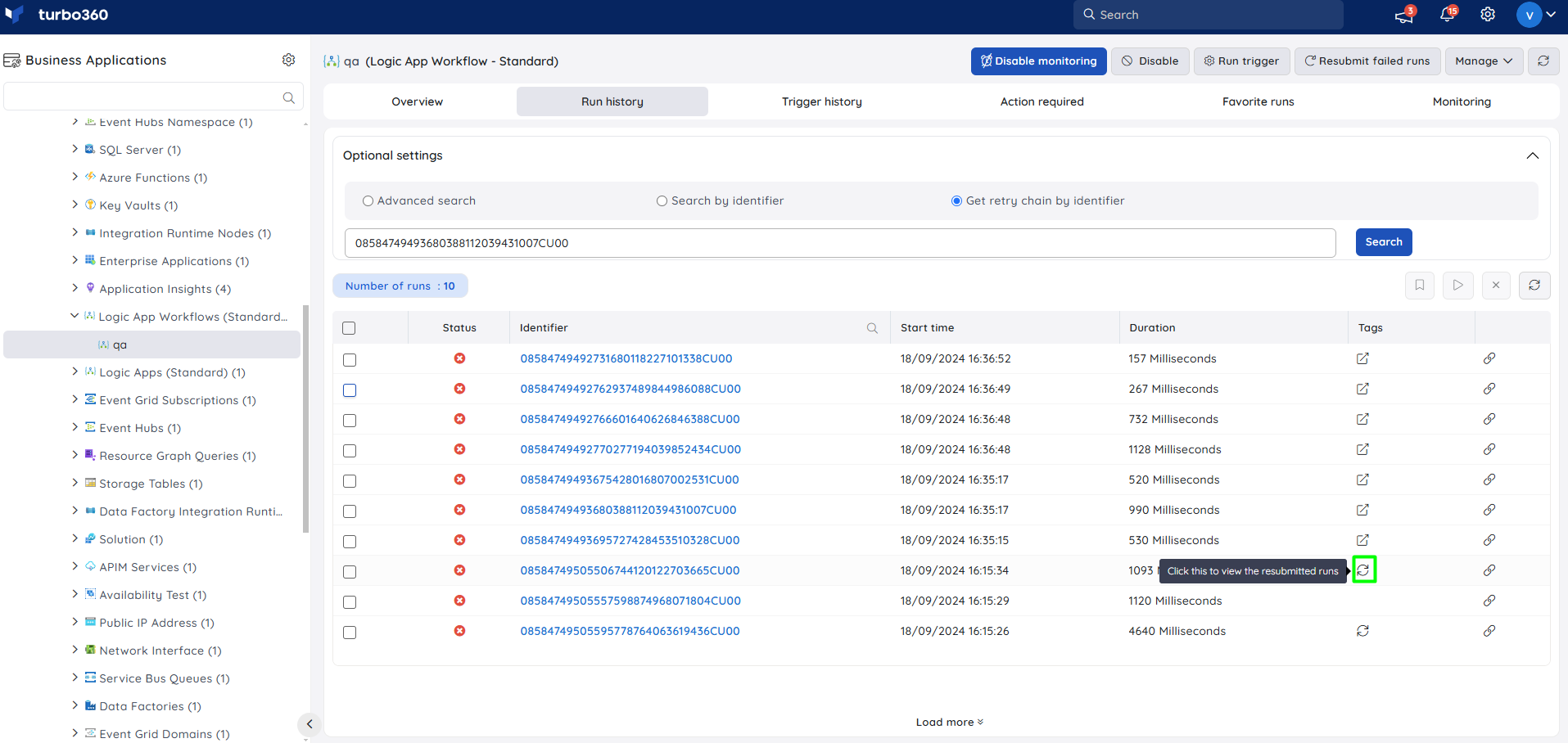Open the user avatar menu
1568x743 pixels.
click(x=1536, y=15)
